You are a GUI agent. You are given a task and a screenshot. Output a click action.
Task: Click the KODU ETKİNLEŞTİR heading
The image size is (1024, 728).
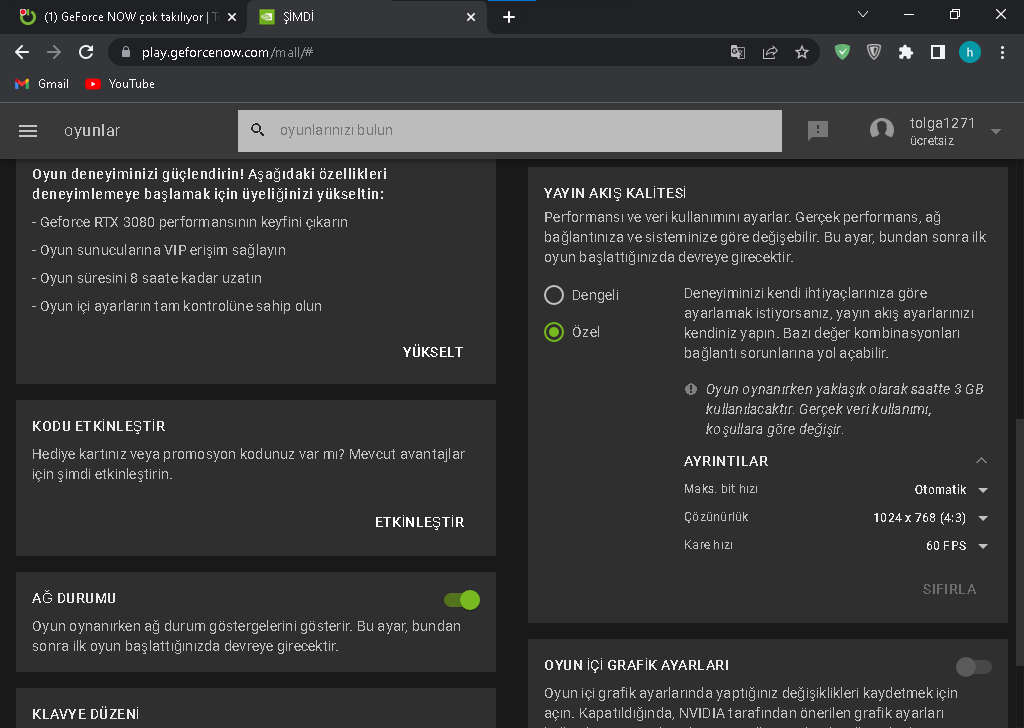click(x=99, y=426)
